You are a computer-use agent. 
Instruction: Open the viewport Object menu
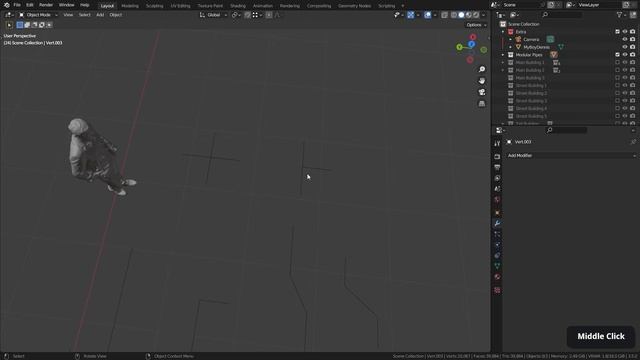[116, 15]
